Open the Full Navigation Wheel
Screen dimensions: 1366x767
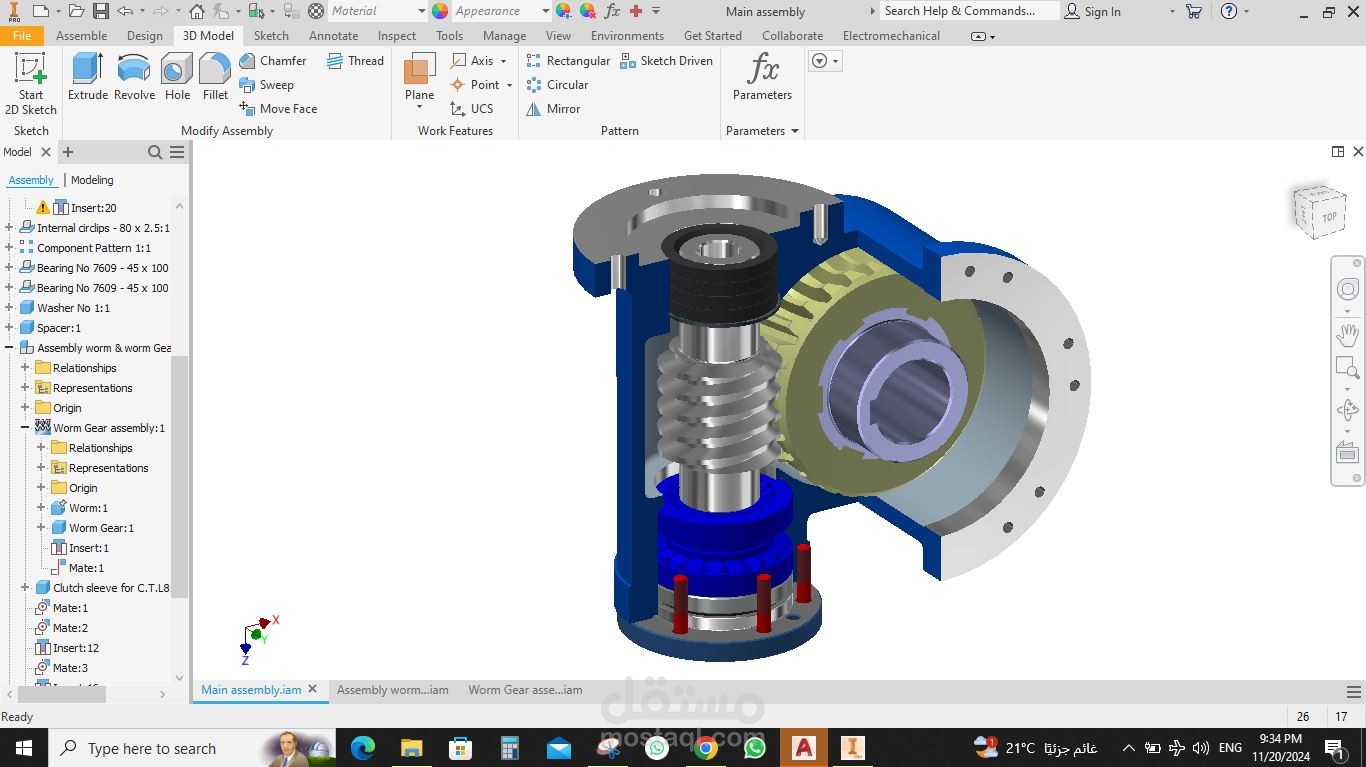pyautogui.click(x=1347, y=289)
